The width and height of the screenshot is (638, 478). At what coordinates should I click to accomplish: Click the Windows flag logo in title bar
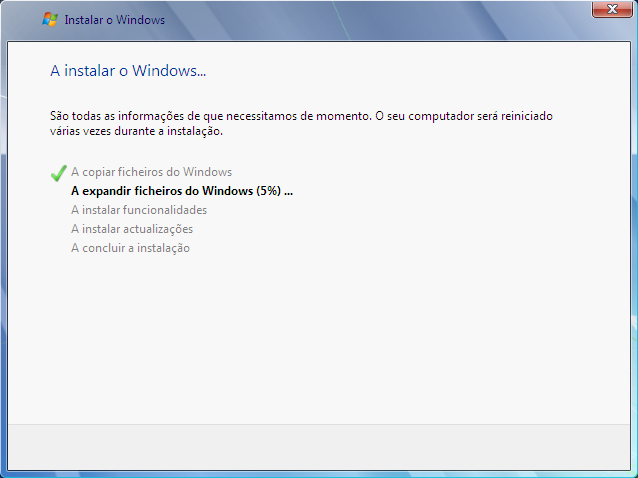click(50, 20)
